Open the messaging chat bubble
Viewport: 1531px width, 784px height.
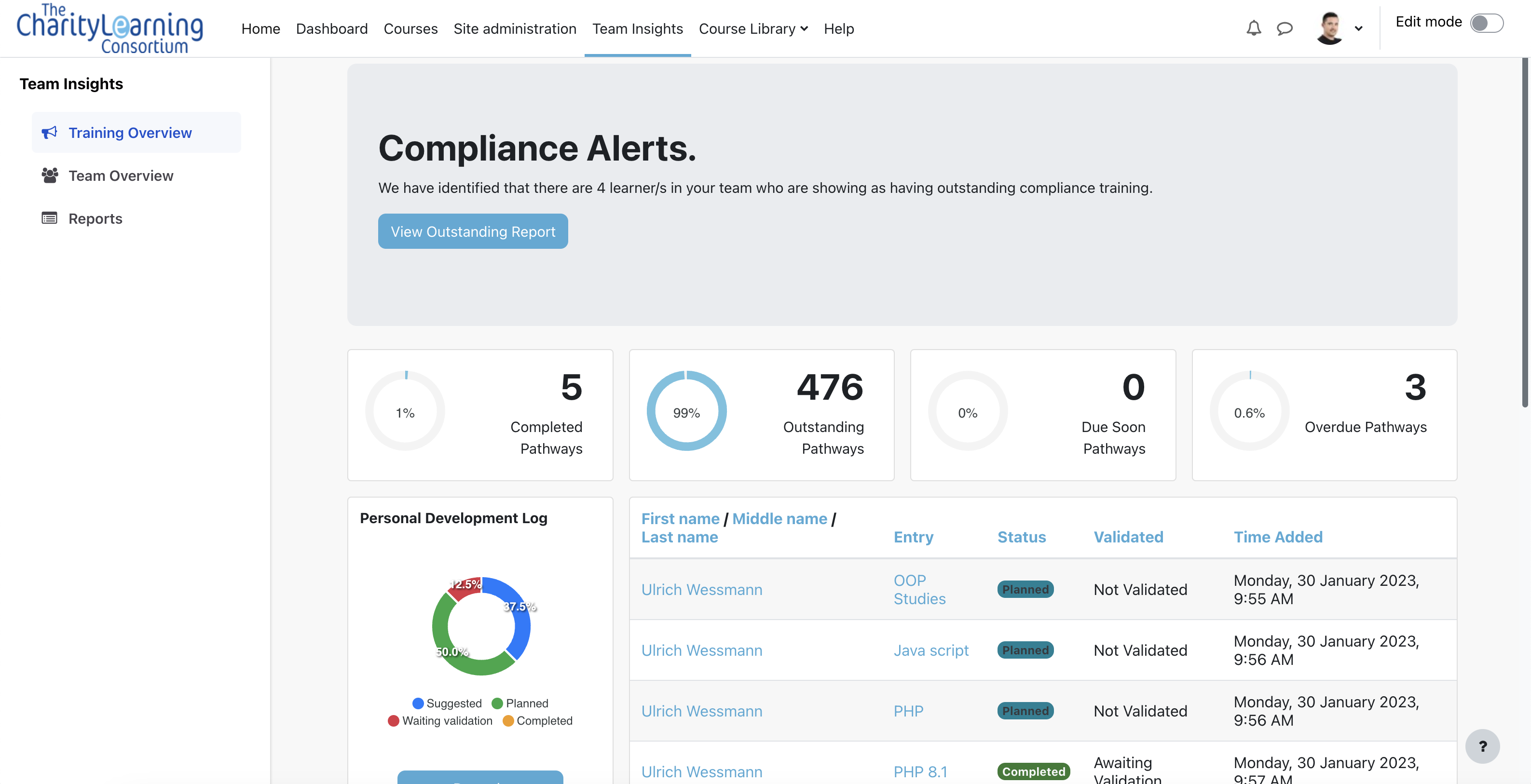click(1285, 28)
